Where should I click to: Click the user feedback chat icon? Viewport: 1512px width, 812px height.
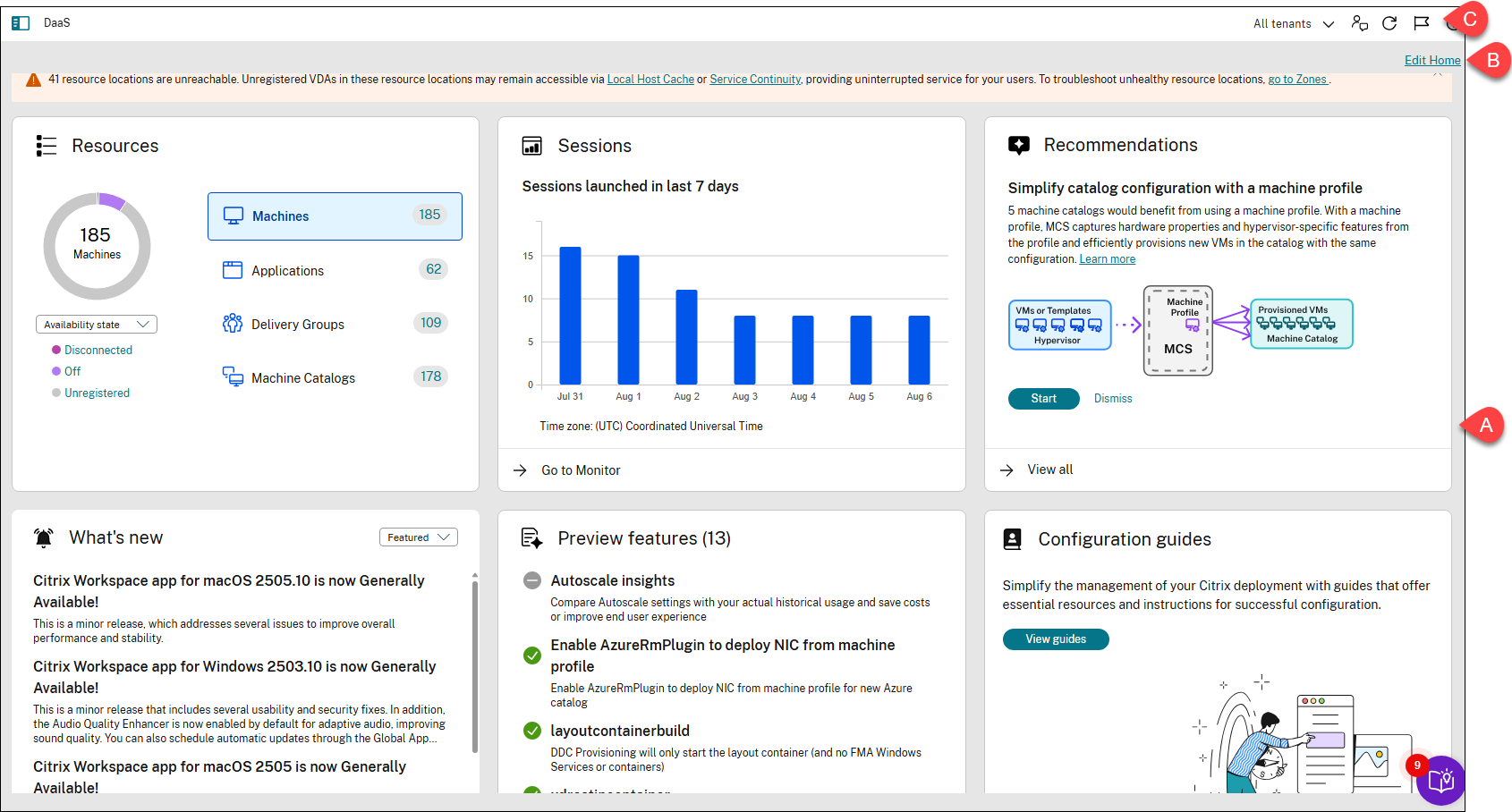coord(1359,23)
